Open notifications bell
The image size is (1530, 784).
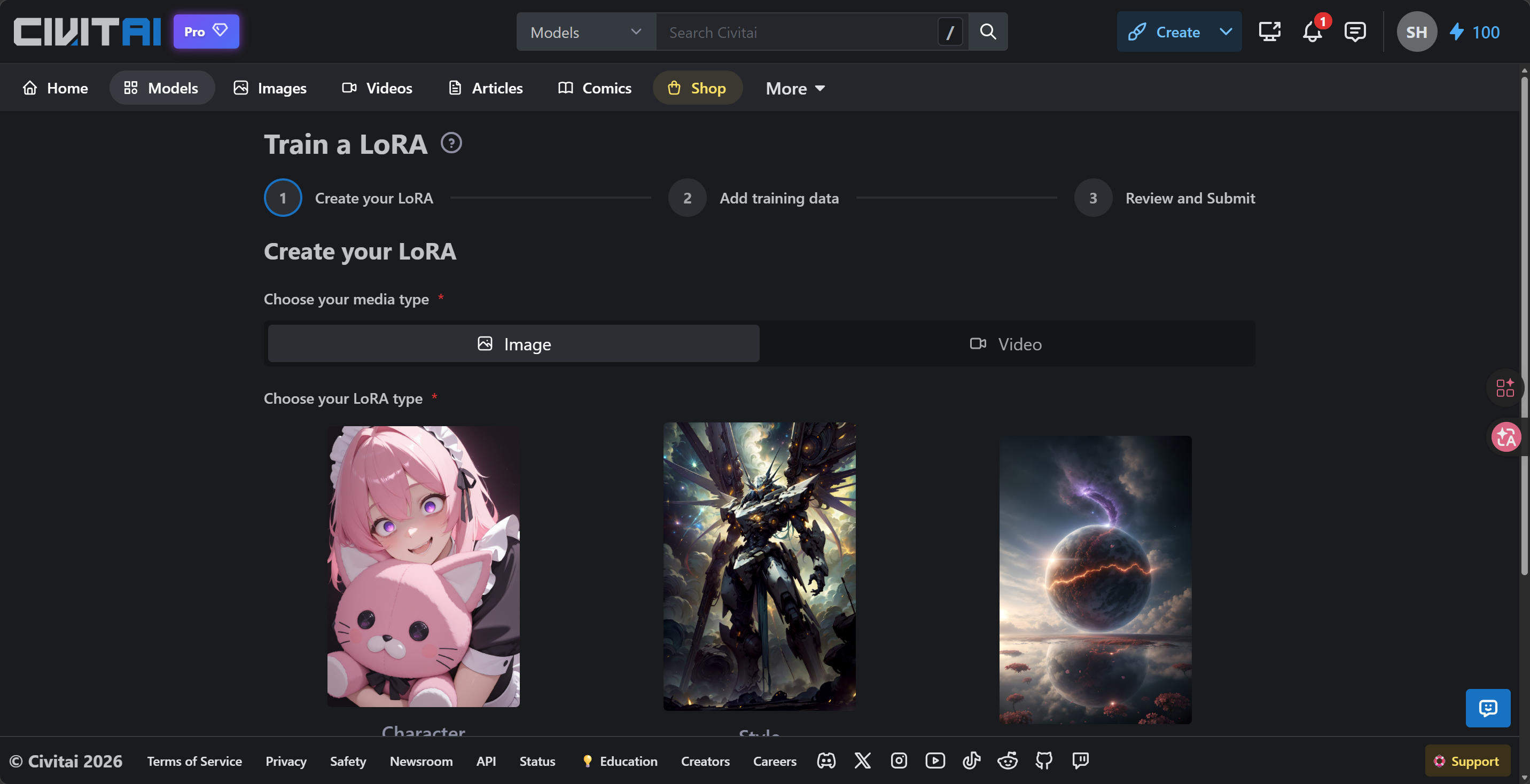[1313, 32]
